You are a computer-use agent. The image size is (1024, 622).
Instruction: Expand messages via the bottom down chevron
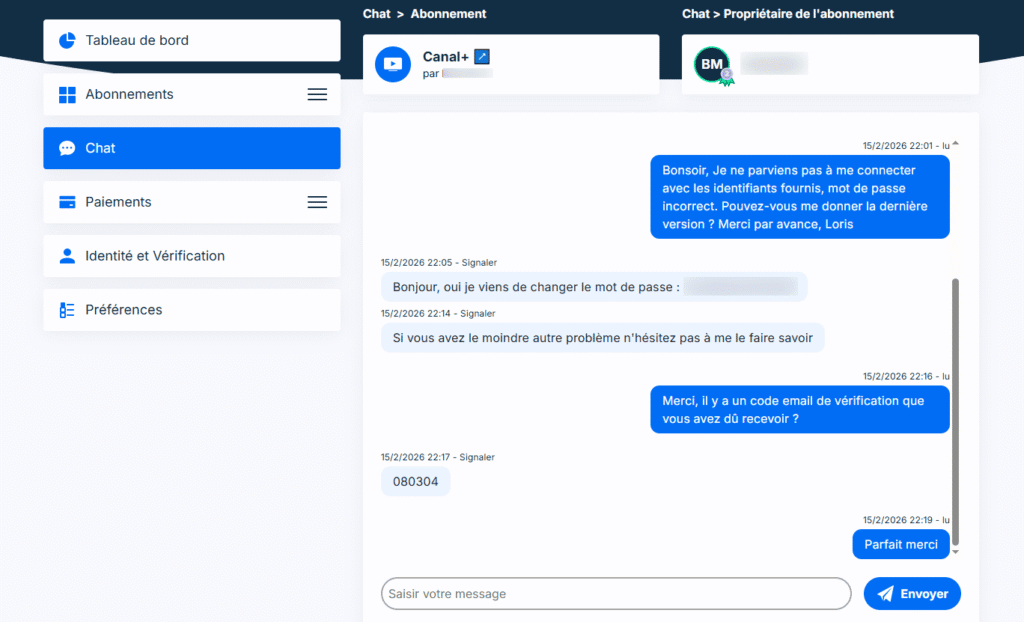[953, 550]
